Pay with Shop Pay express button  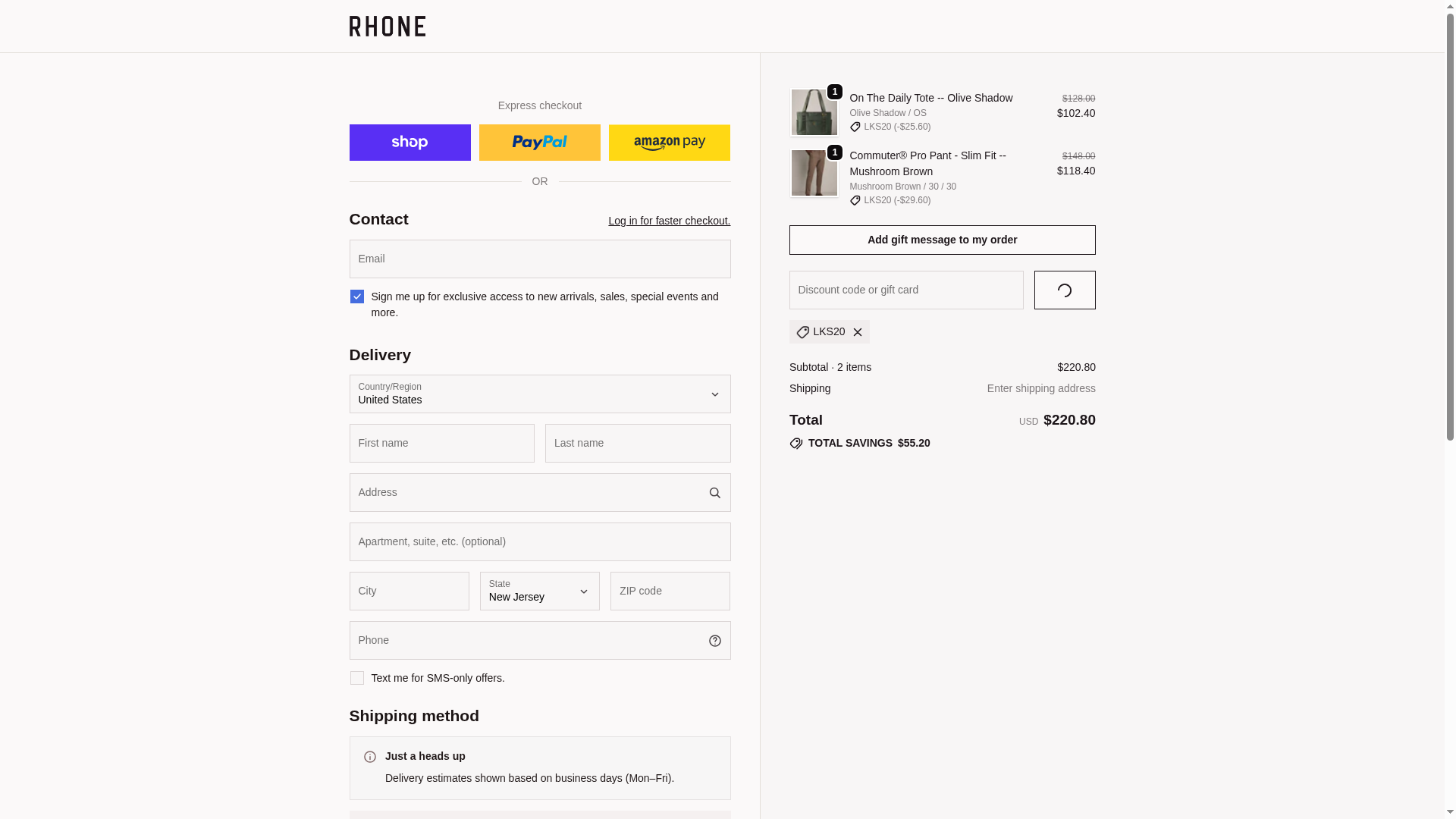409,143
